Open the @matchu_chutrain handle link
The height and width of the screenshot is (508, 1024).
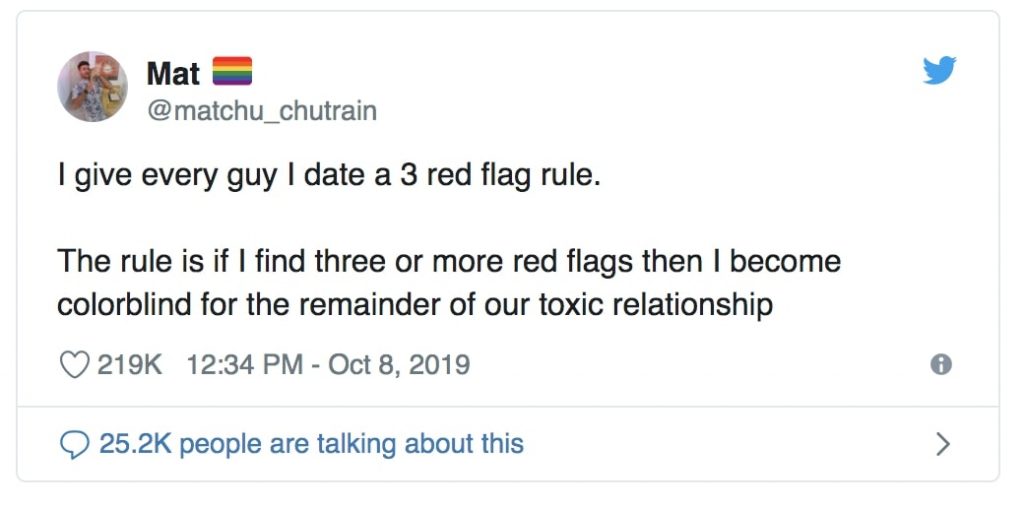(x=261, y=110)
